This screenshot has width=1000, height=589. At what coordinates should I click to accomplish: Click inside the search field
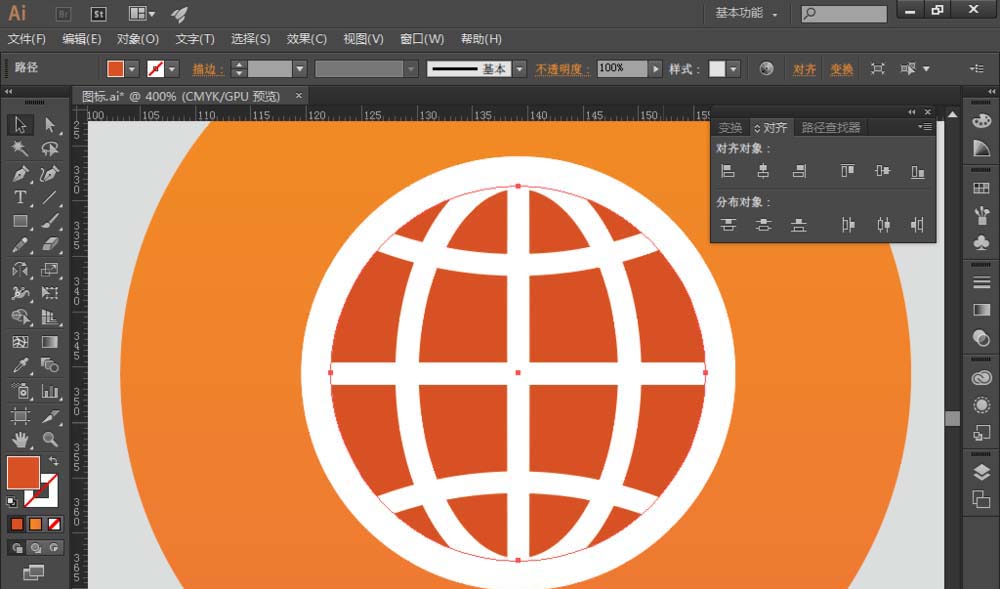[x=845, y=14]
